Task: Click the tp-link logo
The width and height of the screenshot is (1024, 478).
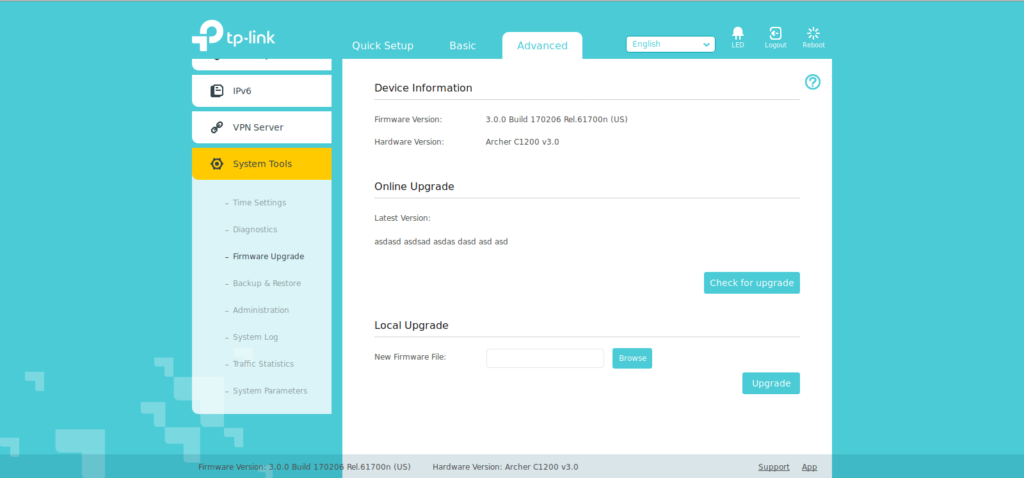Action: click(x=233, y=35)
